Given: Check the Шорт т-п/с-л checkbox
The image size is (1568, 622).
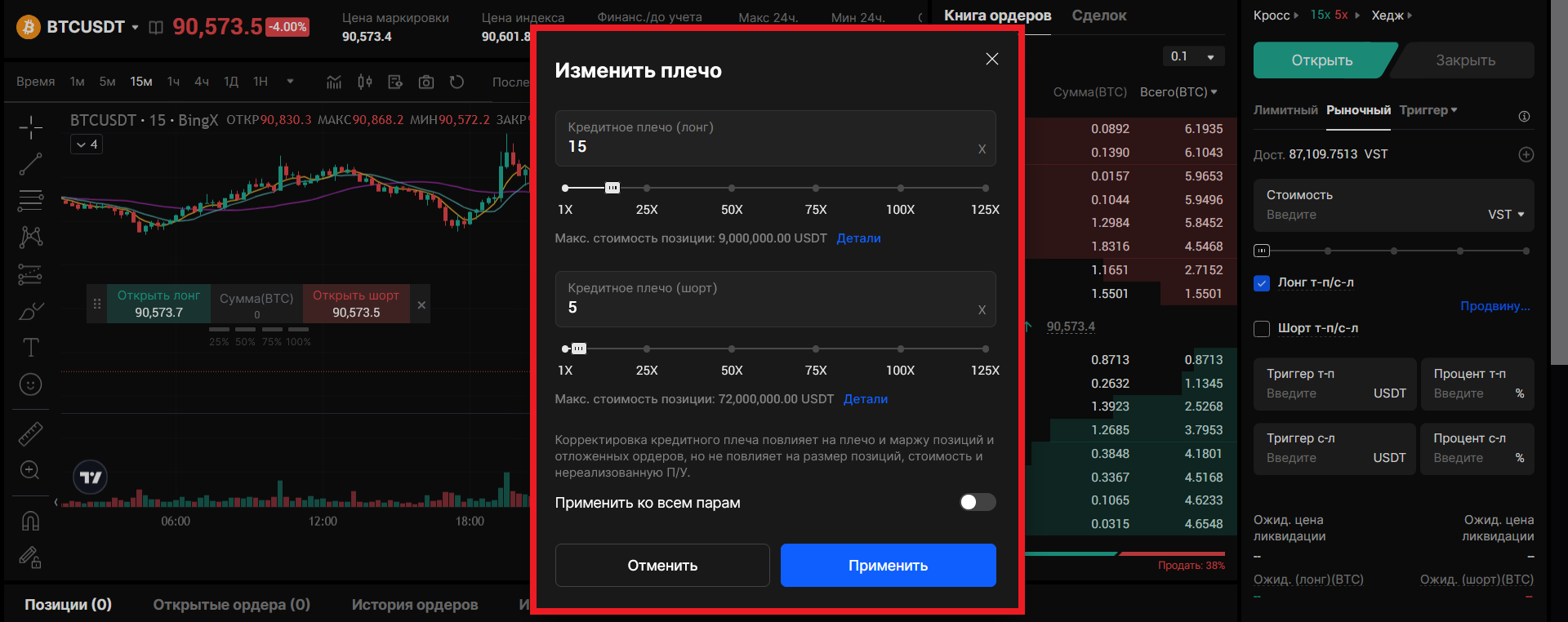Looking at the screenshot, I should coord(1262,329).
